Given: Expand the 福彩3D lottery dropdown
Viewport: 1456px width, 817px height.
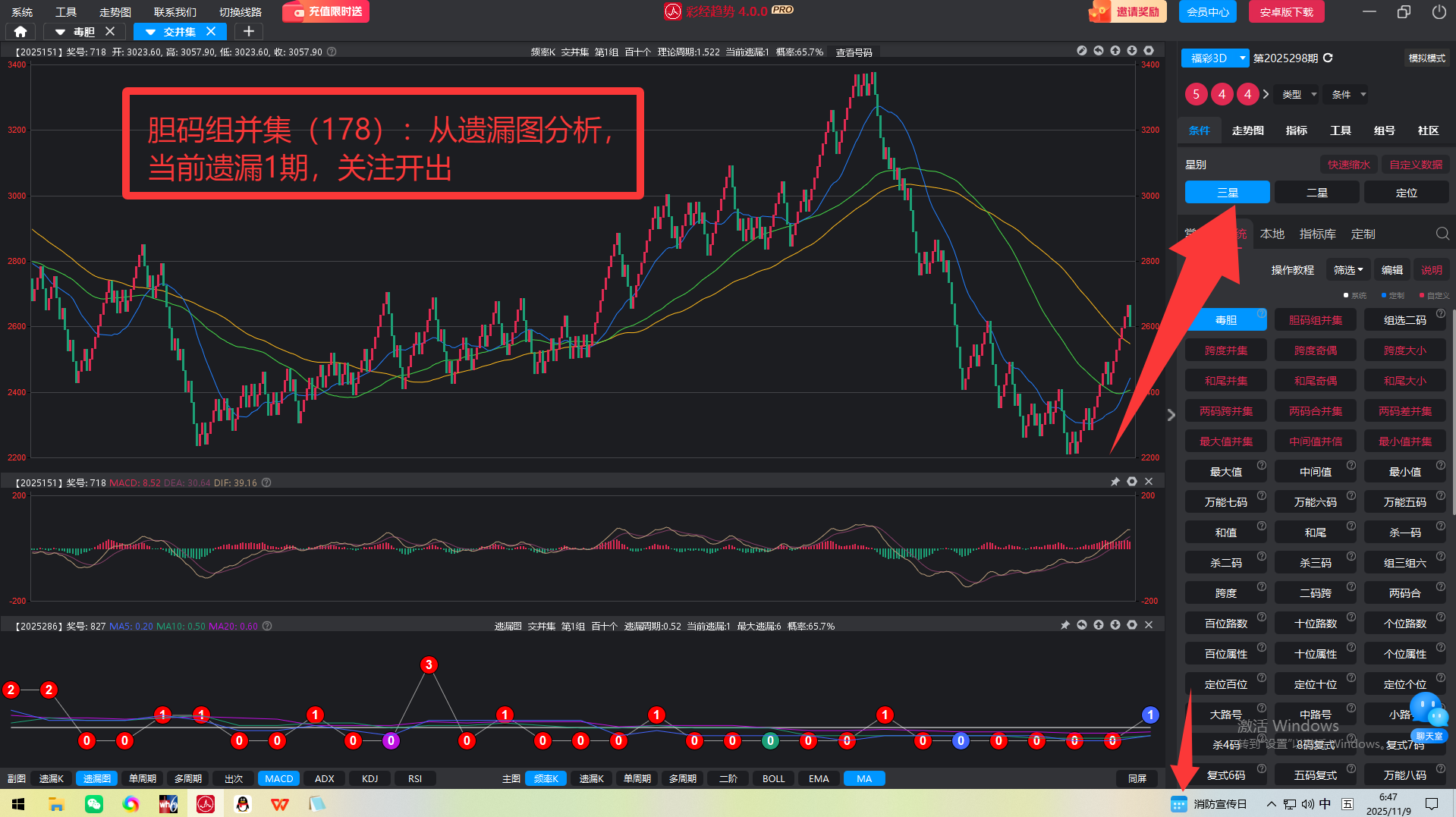Looking at the screenshot, I should (1242, 58).
